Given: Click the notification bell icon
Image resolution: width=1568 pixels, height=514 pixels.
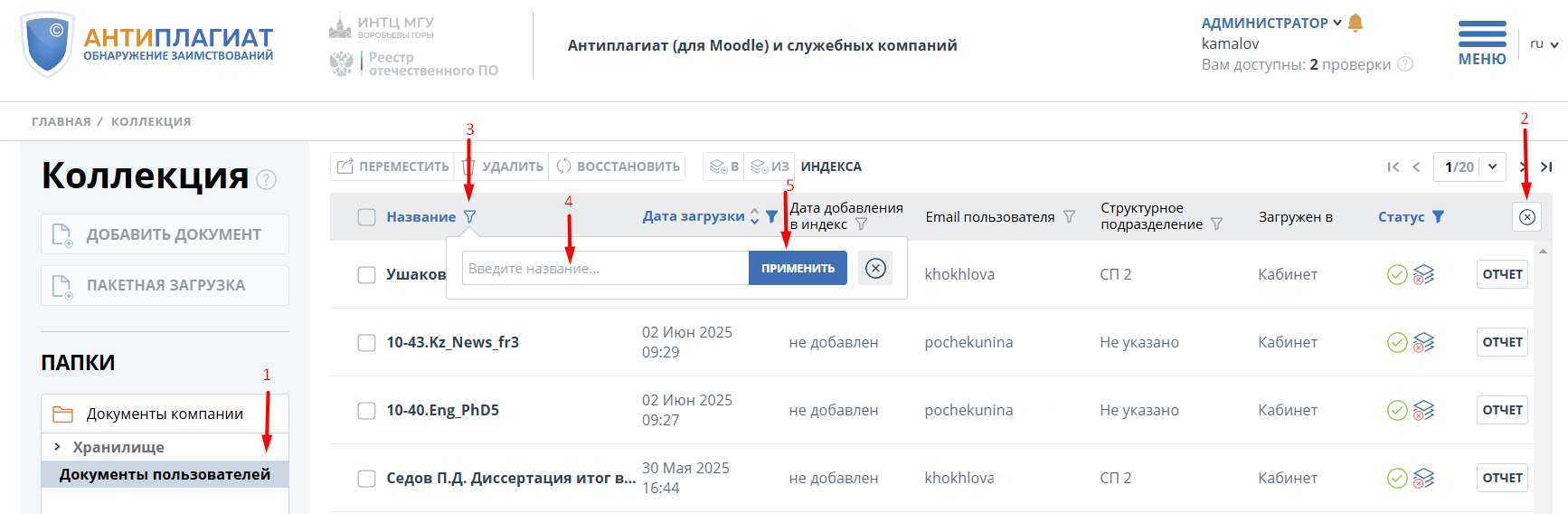Looking at the screenshot, I should pyautogui.click(x=1355, y=23).
